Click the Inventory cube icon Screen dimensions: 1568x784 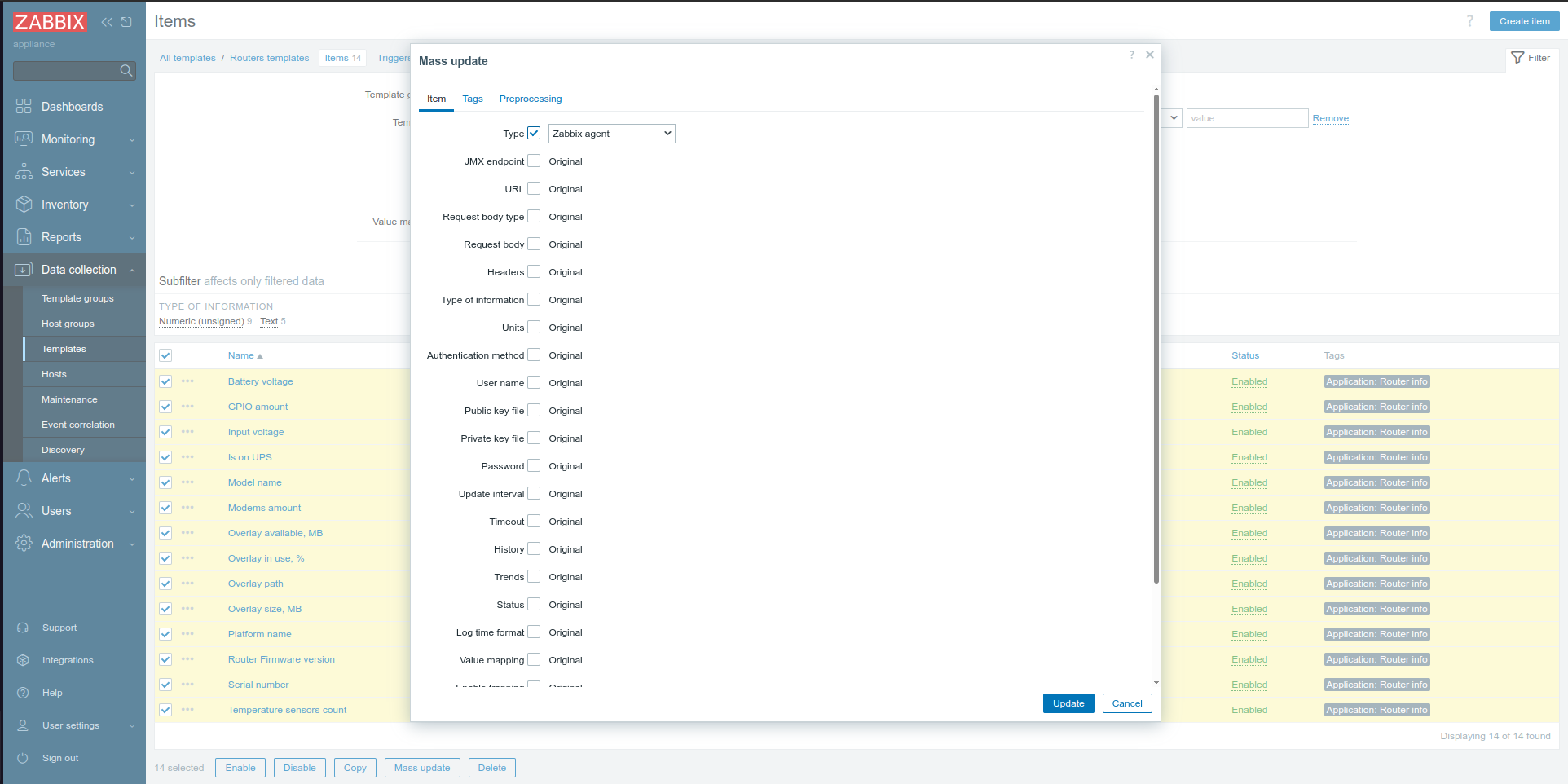[x=24, y=205]
